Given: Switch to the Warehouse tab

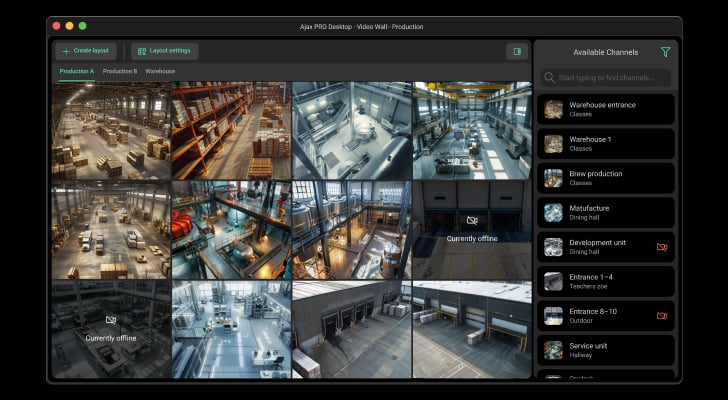Looking at the screenshot, I should click(x=160, y=72).
